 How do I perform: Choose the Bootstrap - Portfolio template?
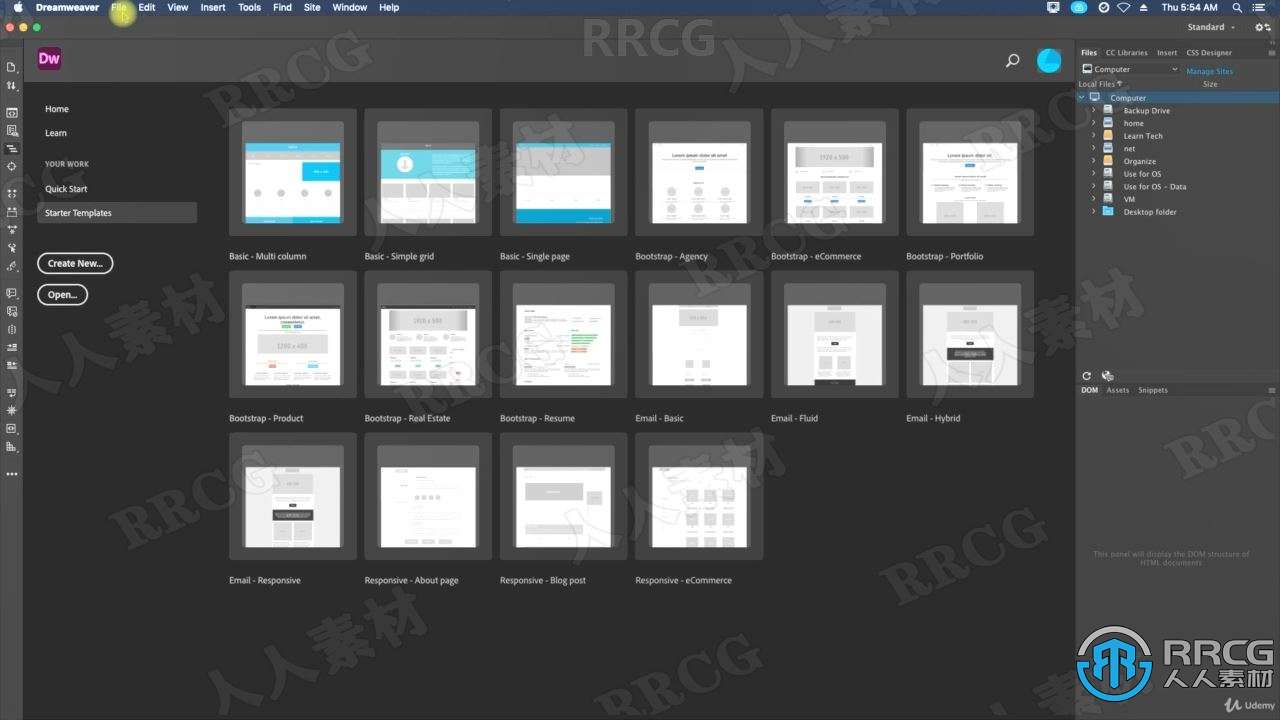point(970,172)
